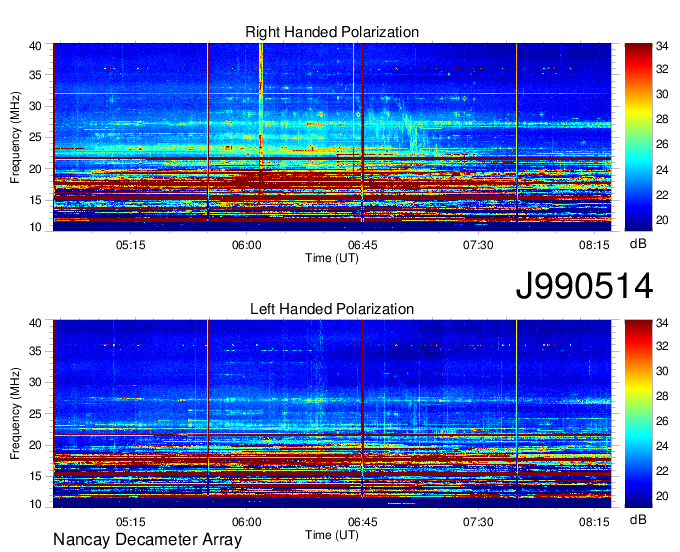680x552 pixels.
Task: Click the 34 dB value on bottom color bar
Action: 662,323
